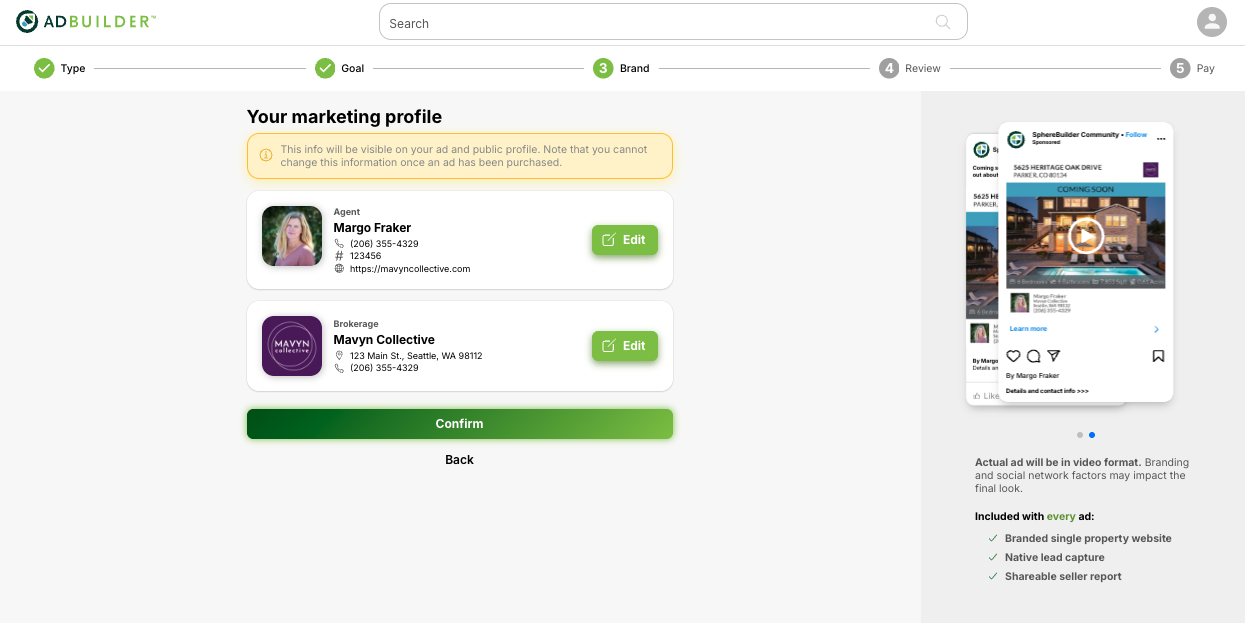Click into the Search field
Viewport: 1245px width, 623px height.
(660, 23)
